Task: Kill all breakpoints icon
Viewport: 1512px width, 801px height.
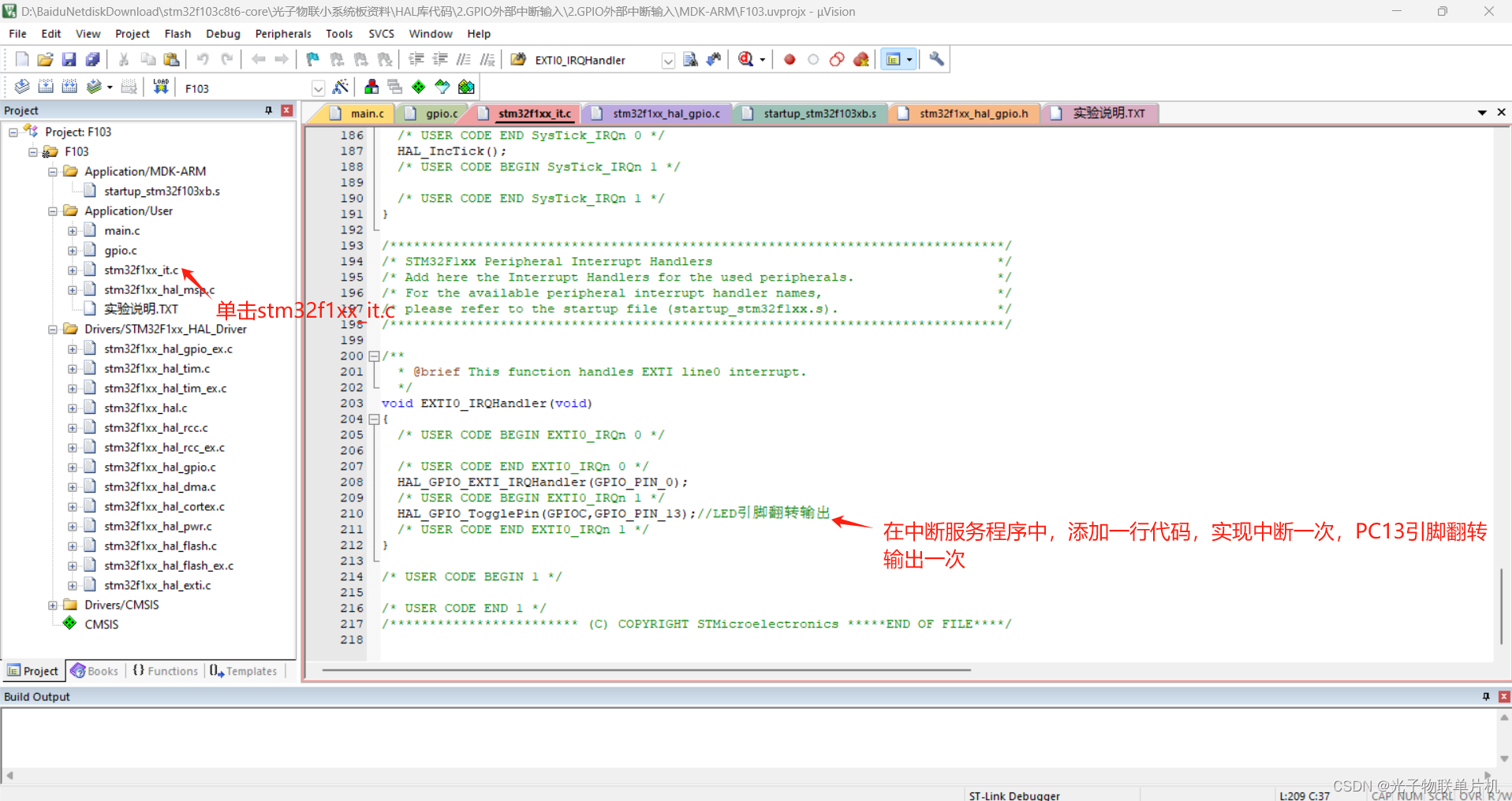Action: tap(861, 59)
